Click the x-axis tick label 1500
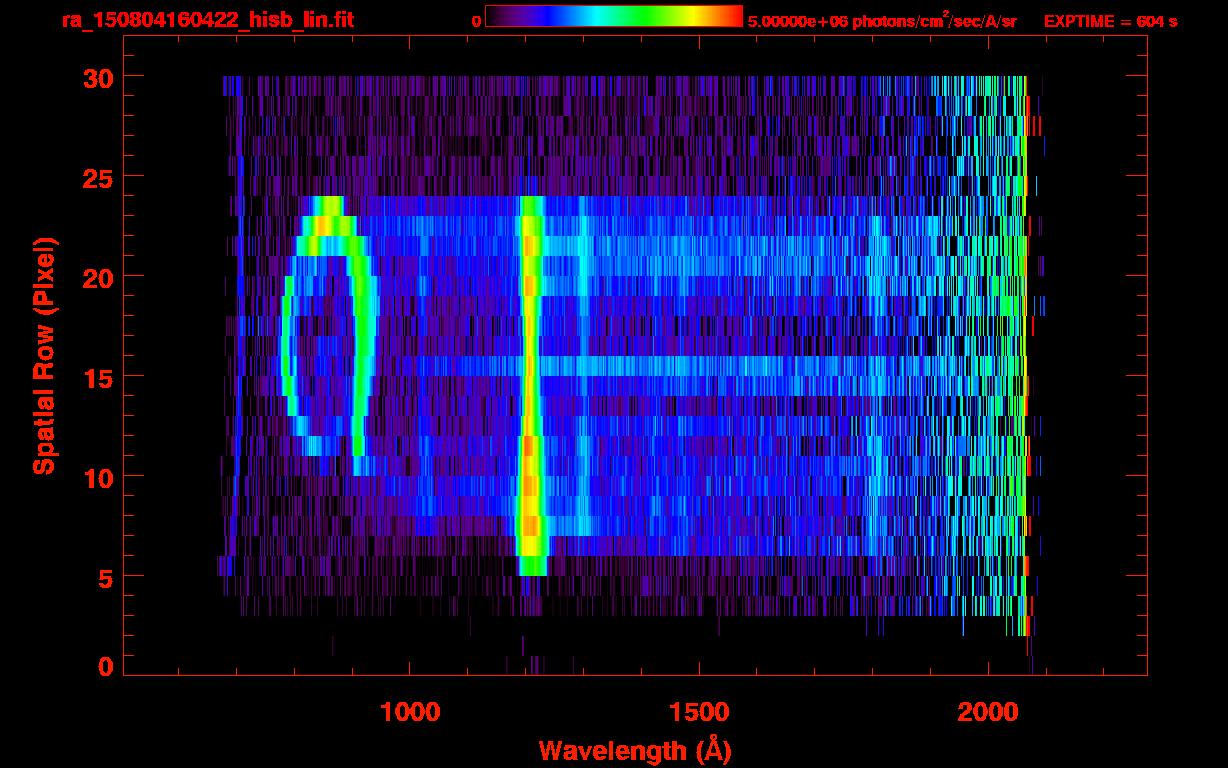This screenshot has width=1228, height=768. [x=699, y=712]
